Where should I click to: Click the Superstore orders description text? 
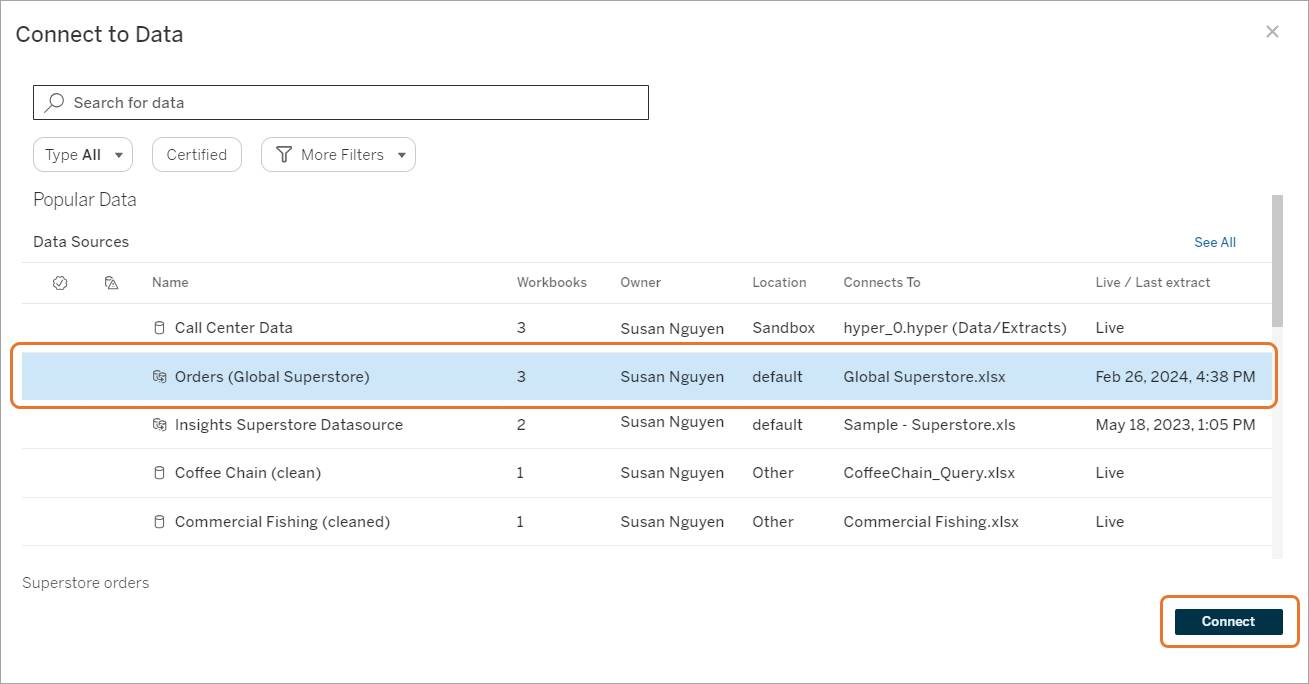(x=86, y=583)
